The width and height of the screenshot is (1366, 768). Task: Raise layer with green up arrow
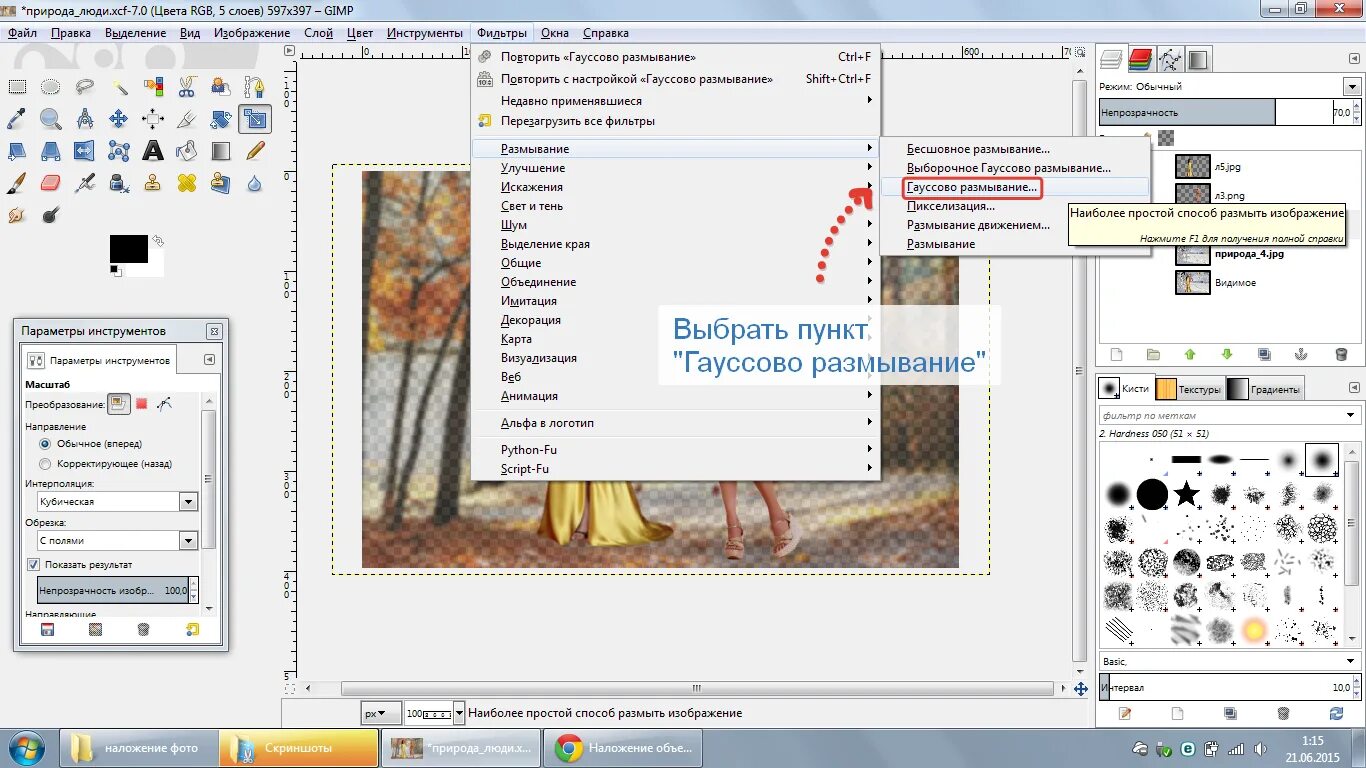click(x=1190, y=354)
